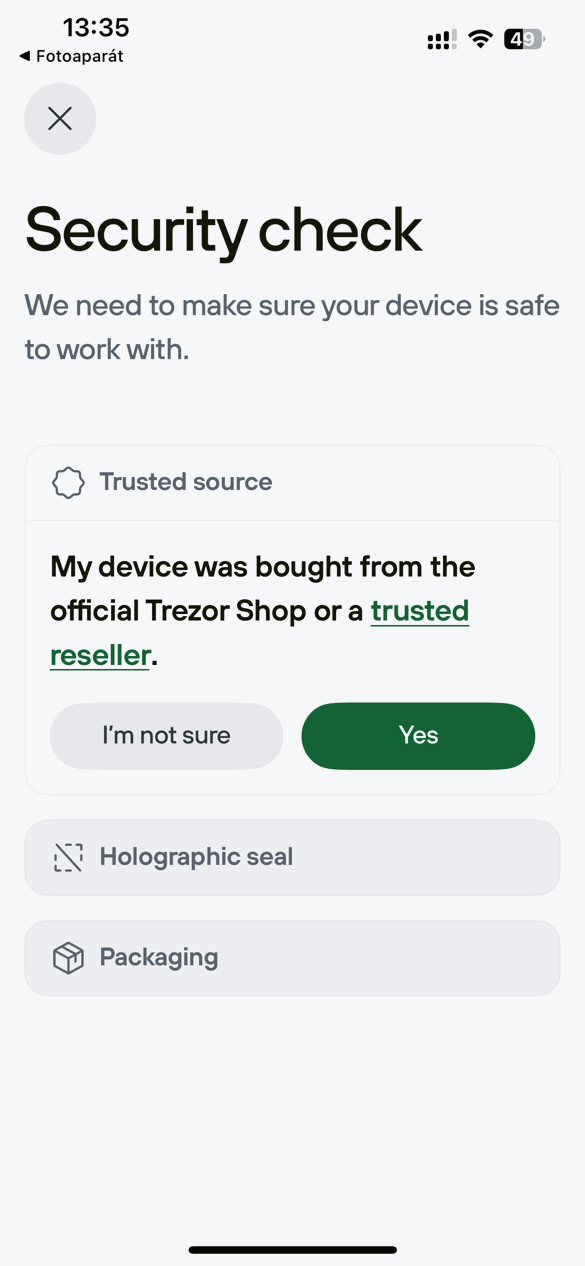585x1266 pixels.
Task: Select the "I'm not sure" option
Action: click(166, 735)
